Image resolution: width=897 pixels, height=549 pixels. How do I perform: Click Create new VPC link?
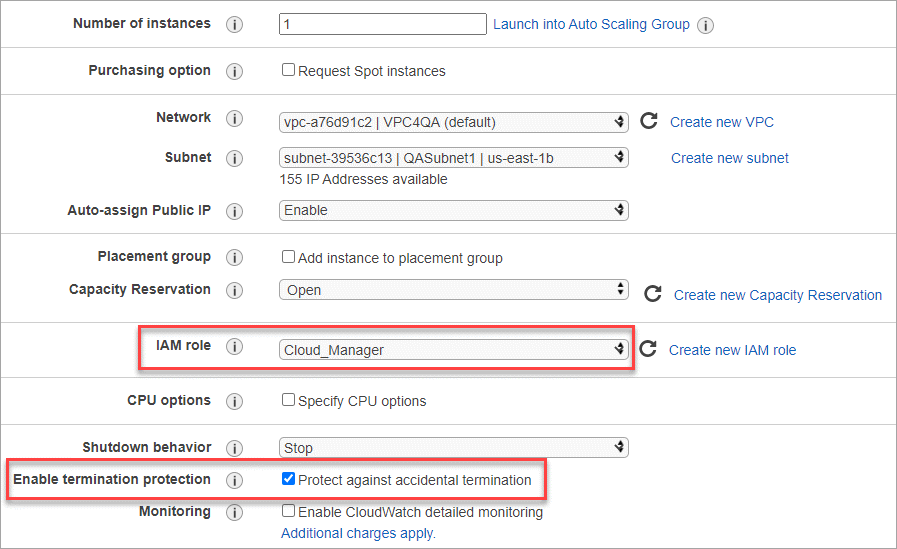click(722, 122)
